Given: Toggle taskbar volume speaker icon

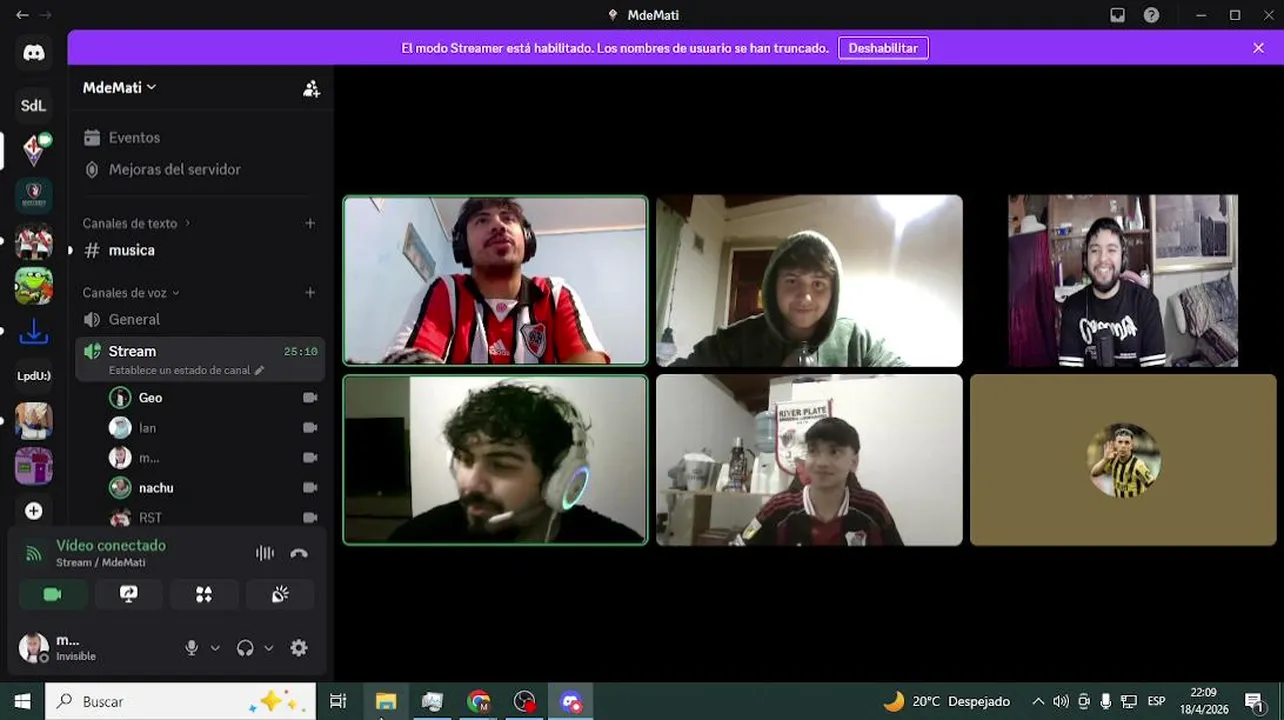Looking at the screenshot, I should click(1061, 702).
